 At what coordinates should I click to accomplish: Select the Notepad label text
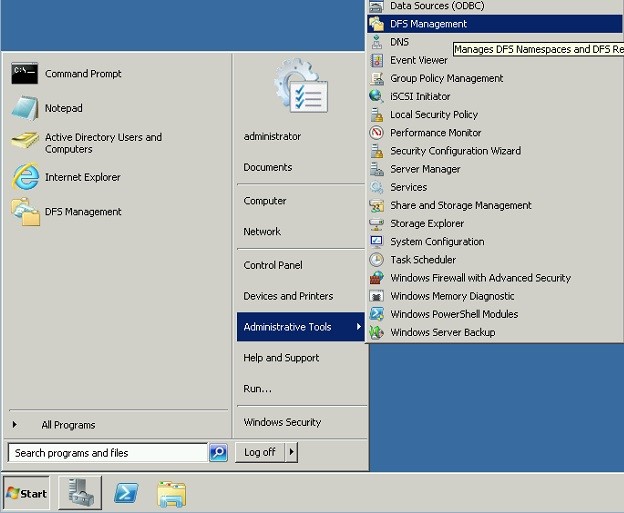64,108
